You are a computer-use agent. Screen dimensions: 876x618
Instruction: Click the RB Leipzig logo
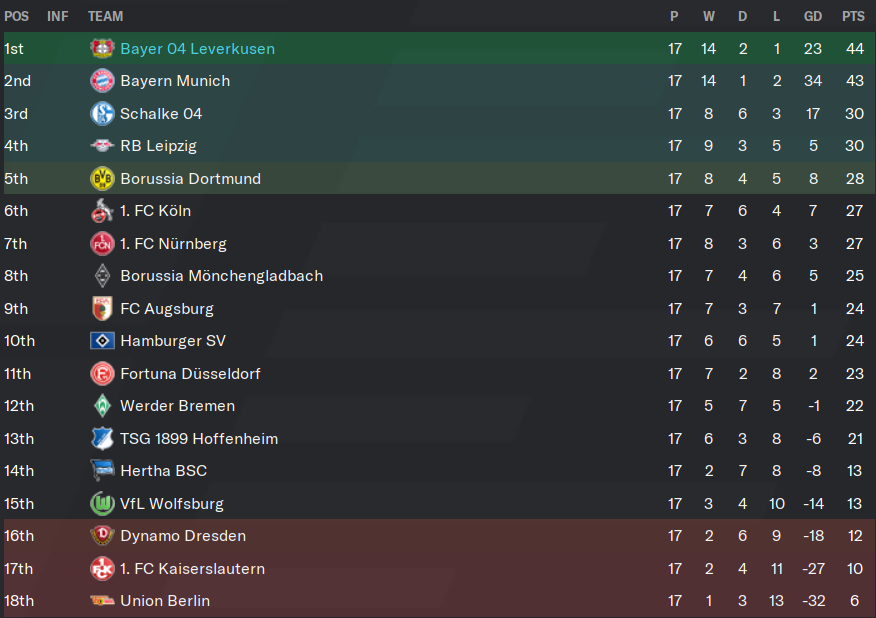tap(102, 146)
